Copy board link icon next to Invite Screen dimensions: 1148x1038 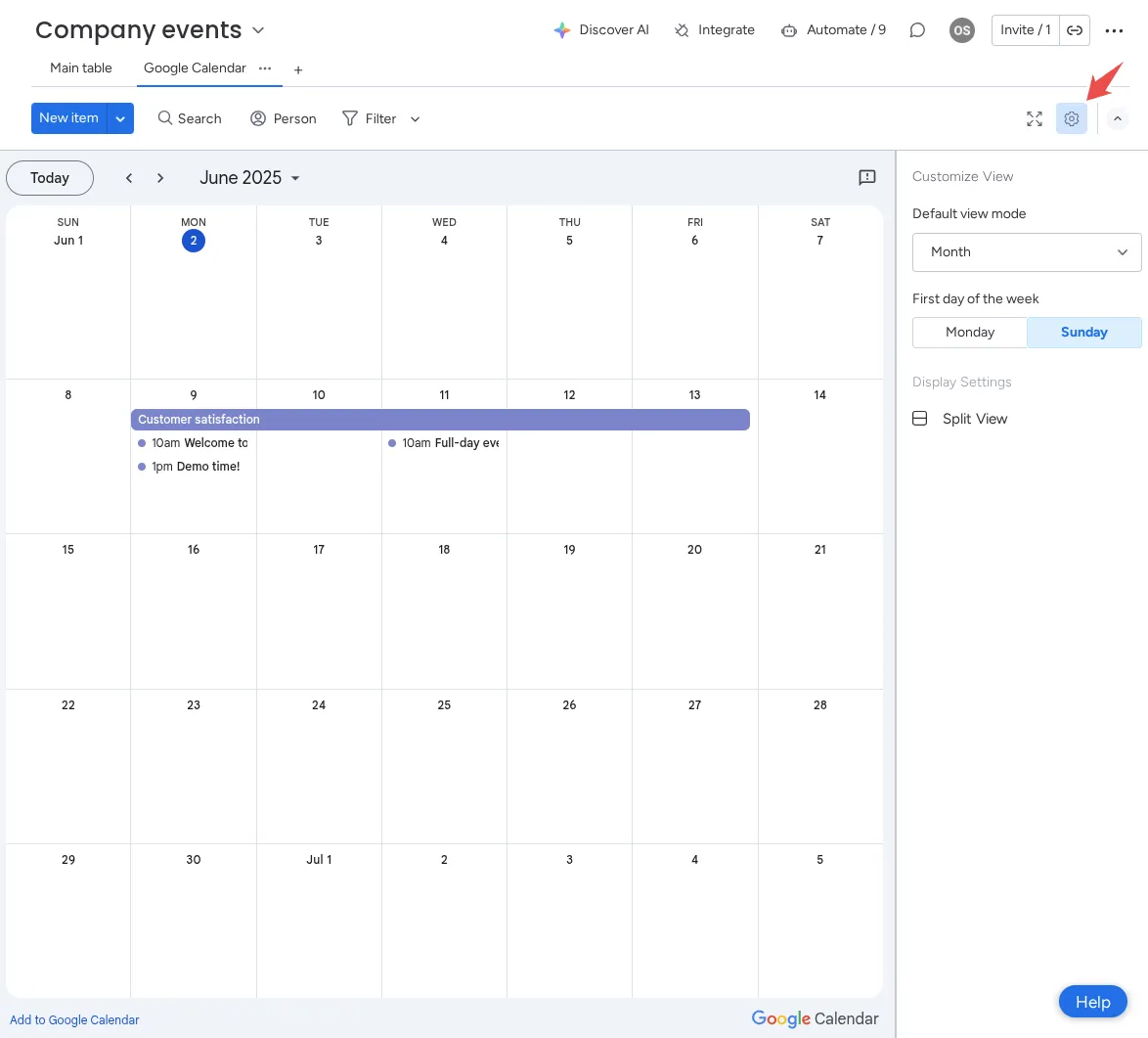click(x=1074, y=30)
